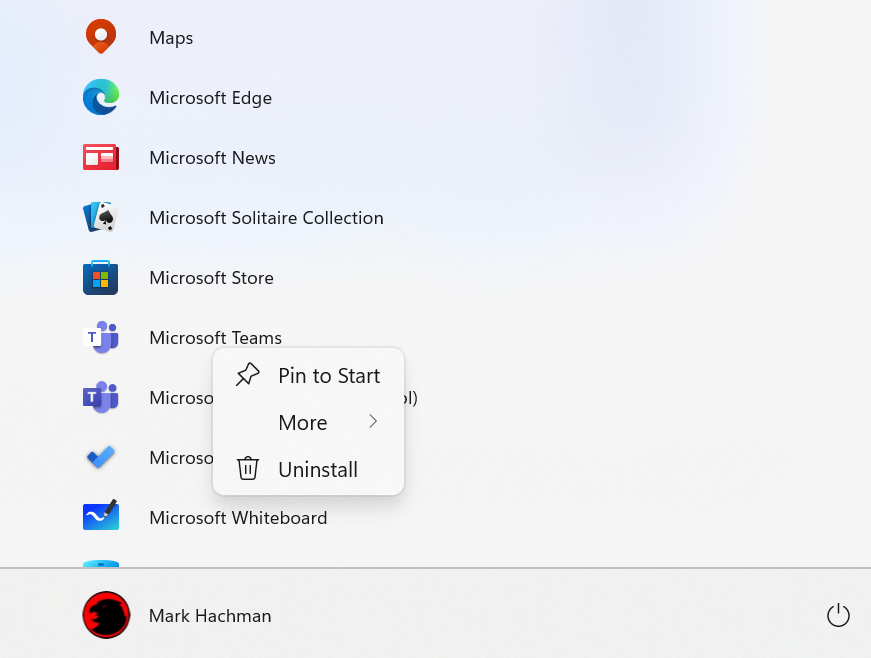Click the "Microsoft Teams" app name text
Screen dimensions: 871x658
click(216, 338)
